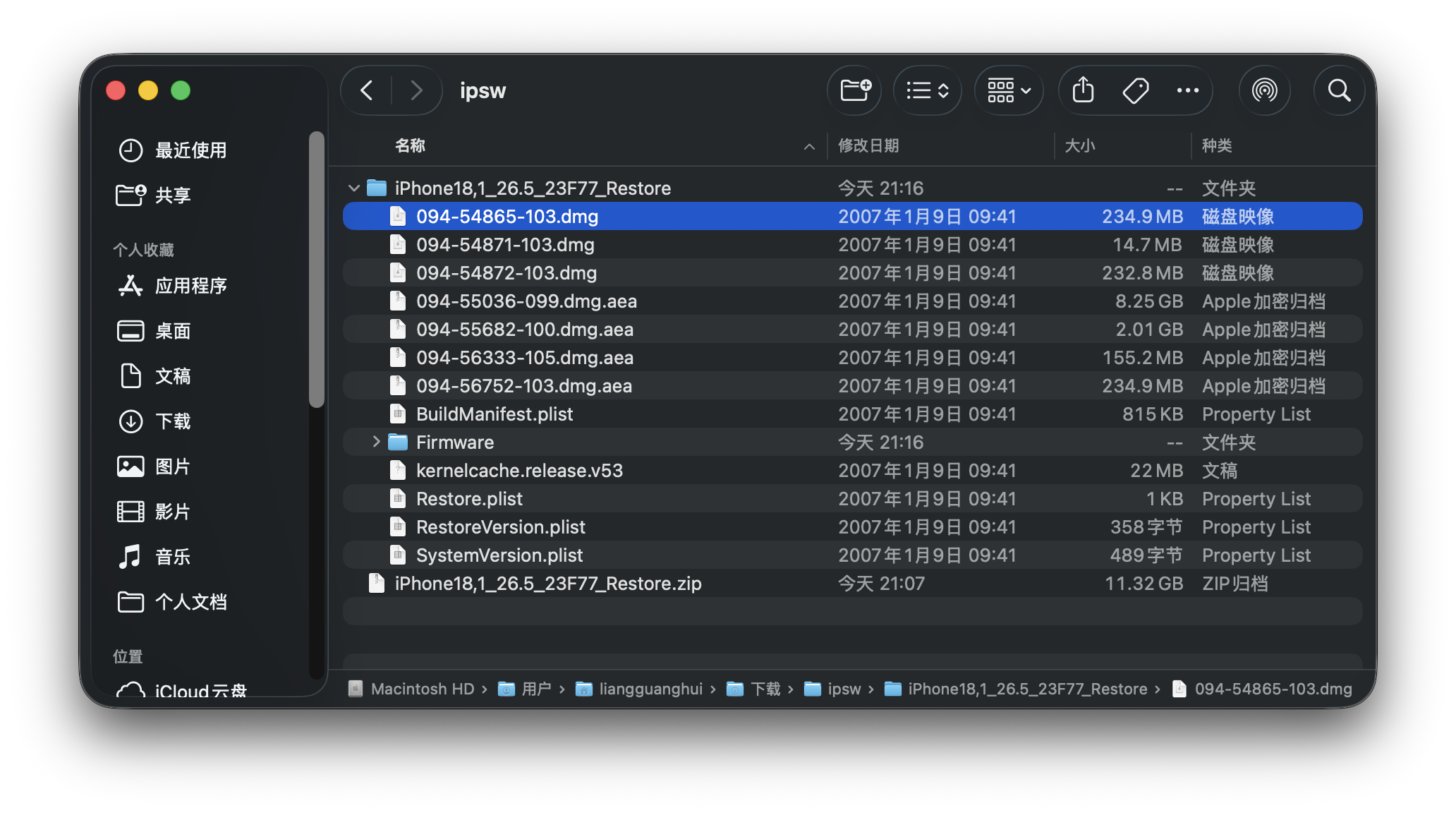
Task: Open the more actions ellipsis menu
Action: pyautogui.click(x=1188, y=90)
